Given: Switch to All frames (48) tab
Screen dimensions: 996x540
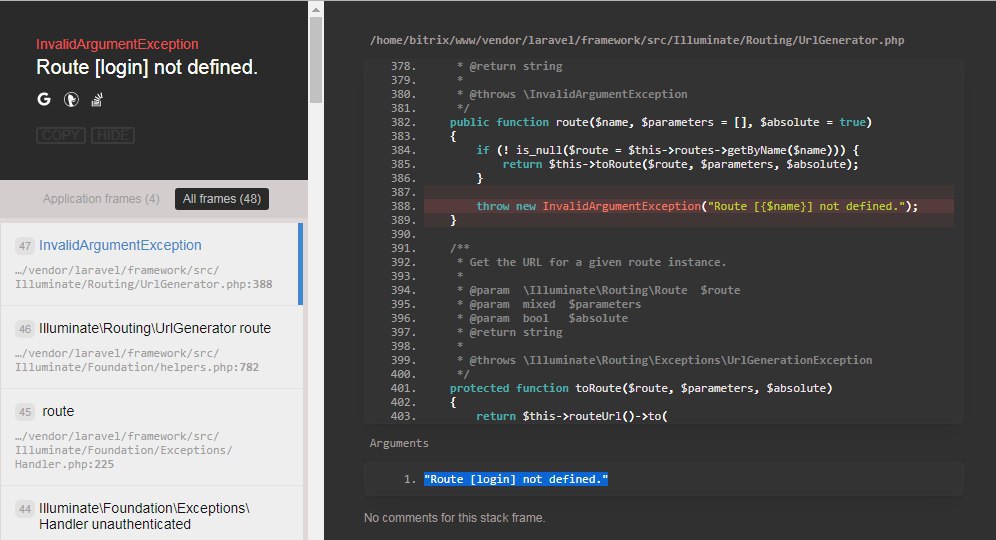Looking at the screenshot, I should pos(222,199).
